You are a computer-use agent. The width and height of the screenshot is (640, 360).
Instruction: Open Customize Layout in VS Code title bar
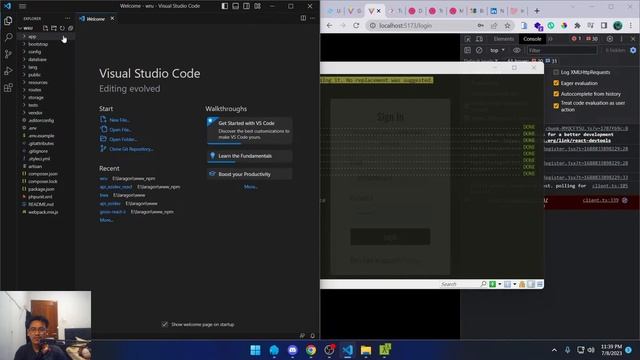(258, 6)
